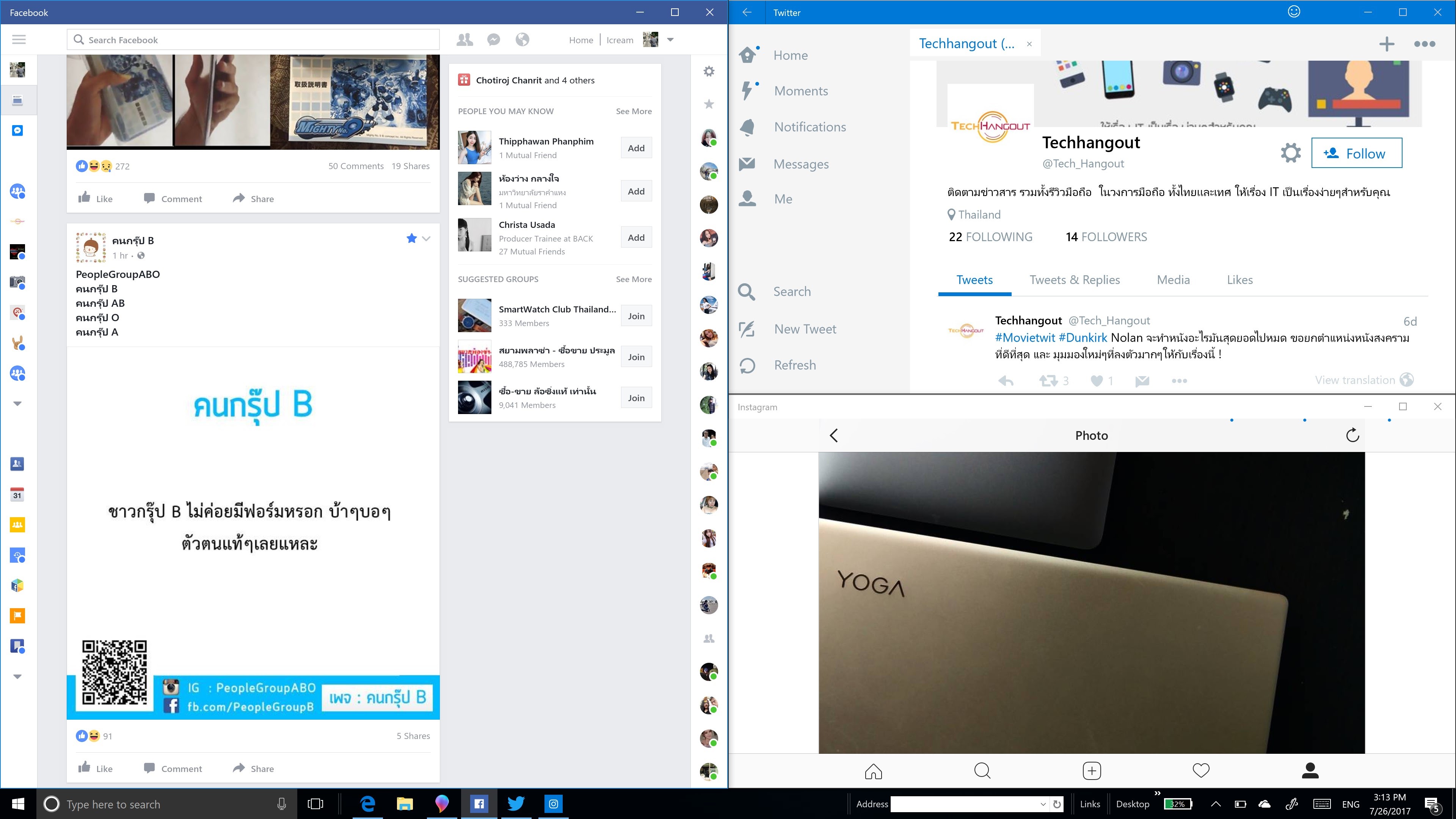Image resolution: width=1456 pixels, height=819 pixels.
Task: Create new Instagram post
Action: point(1092,771)
